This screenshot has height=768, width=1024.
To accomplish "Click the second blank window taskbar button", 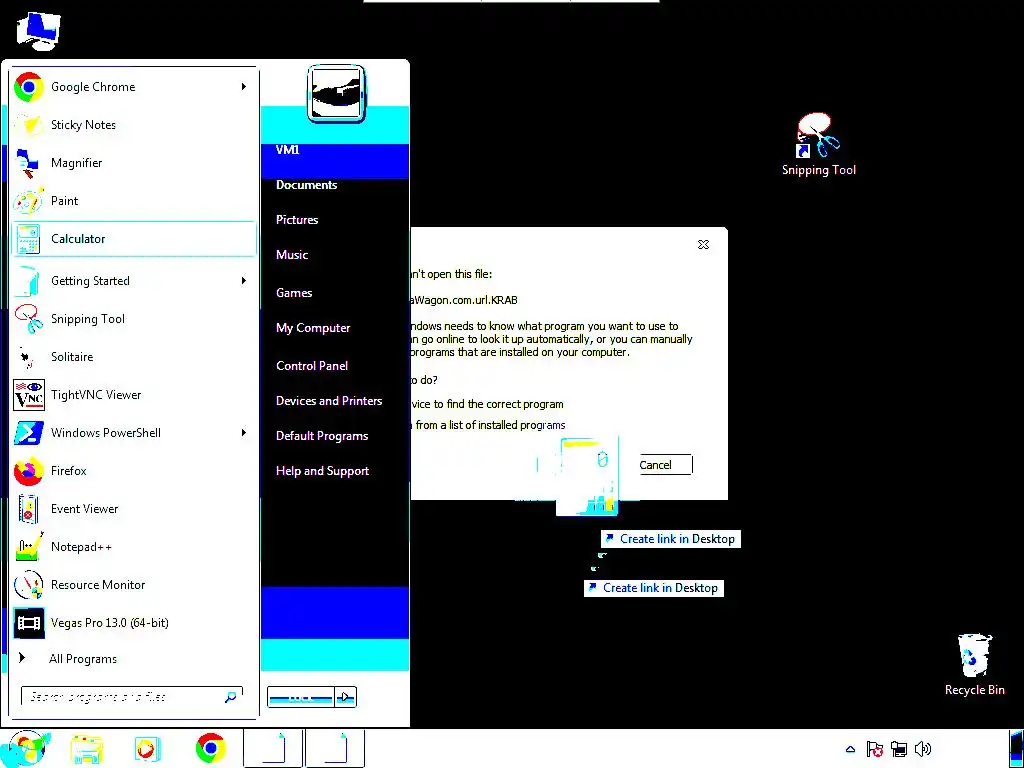I will click(335, 749).
